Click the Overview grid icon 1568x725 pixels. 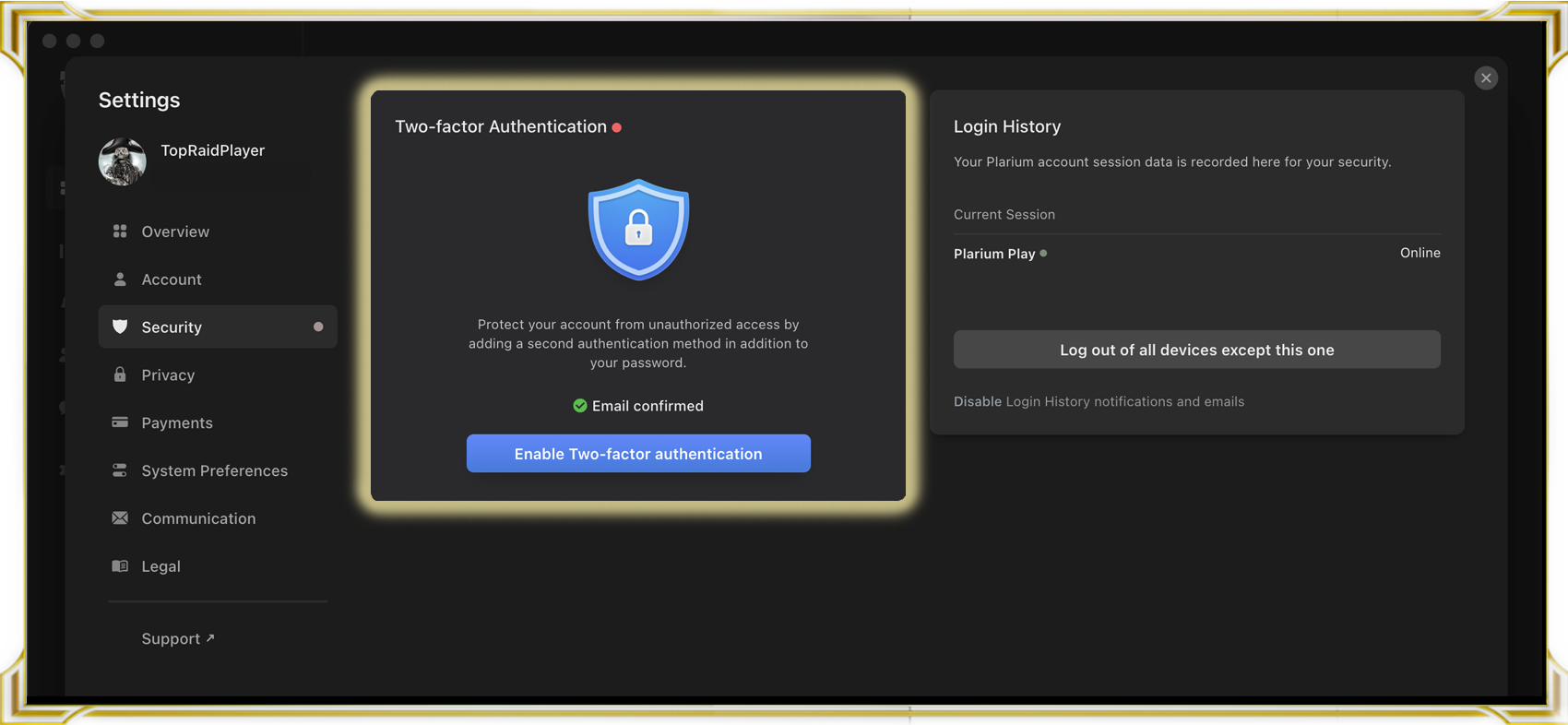120,232
